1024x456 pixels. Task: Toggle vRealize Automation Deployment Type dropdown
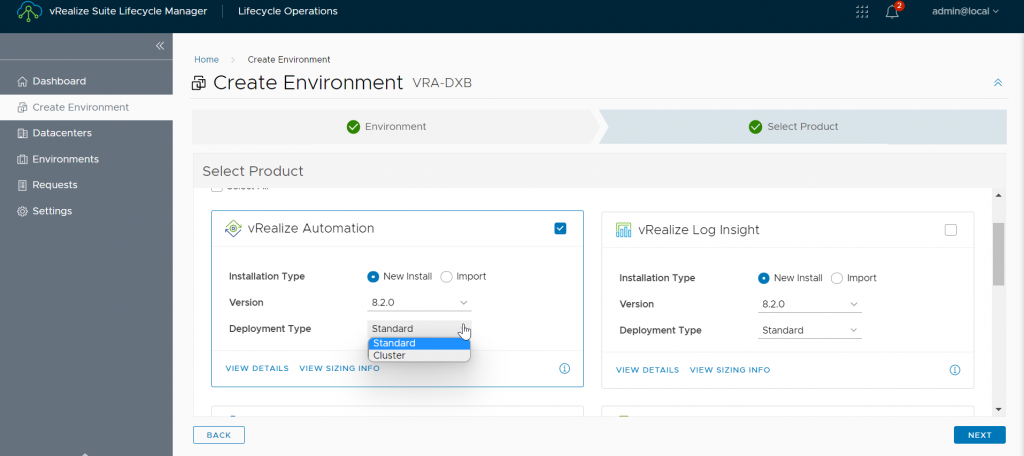coord(419,329)
